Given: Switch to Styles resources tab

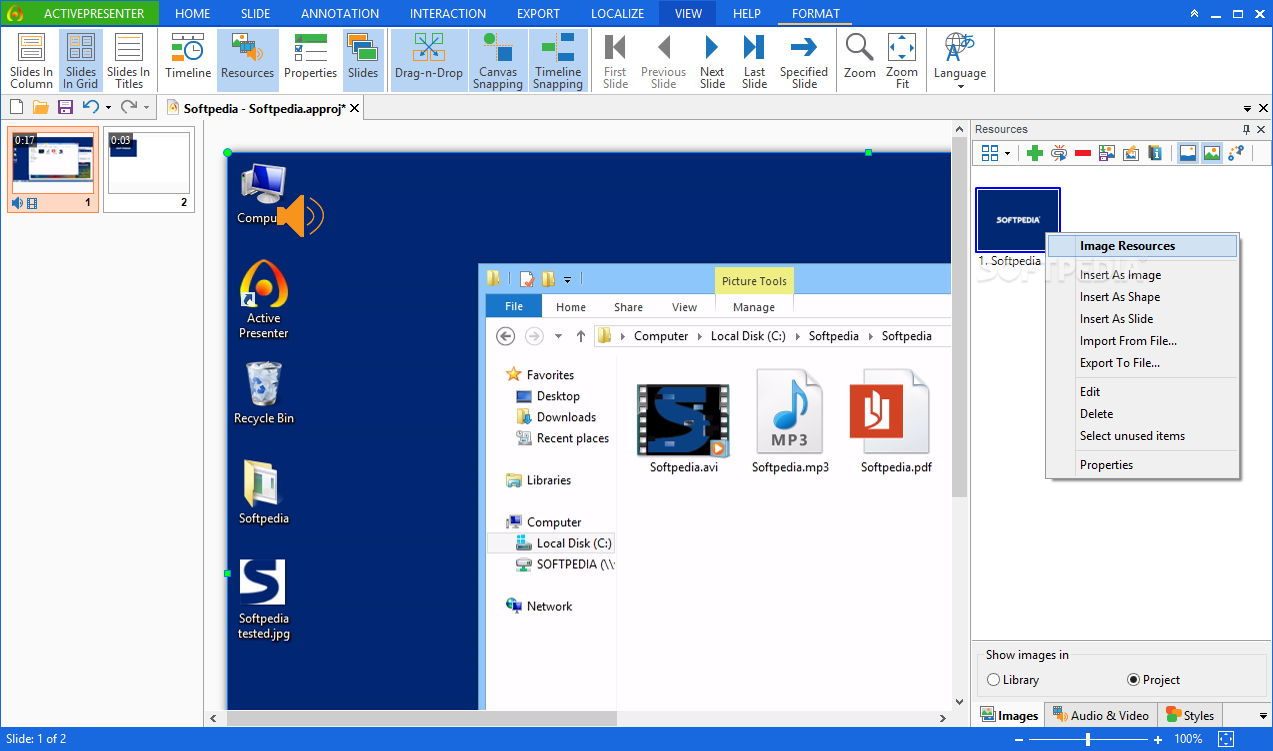Looking at the screenshot, I should (x=1190, y=715).
